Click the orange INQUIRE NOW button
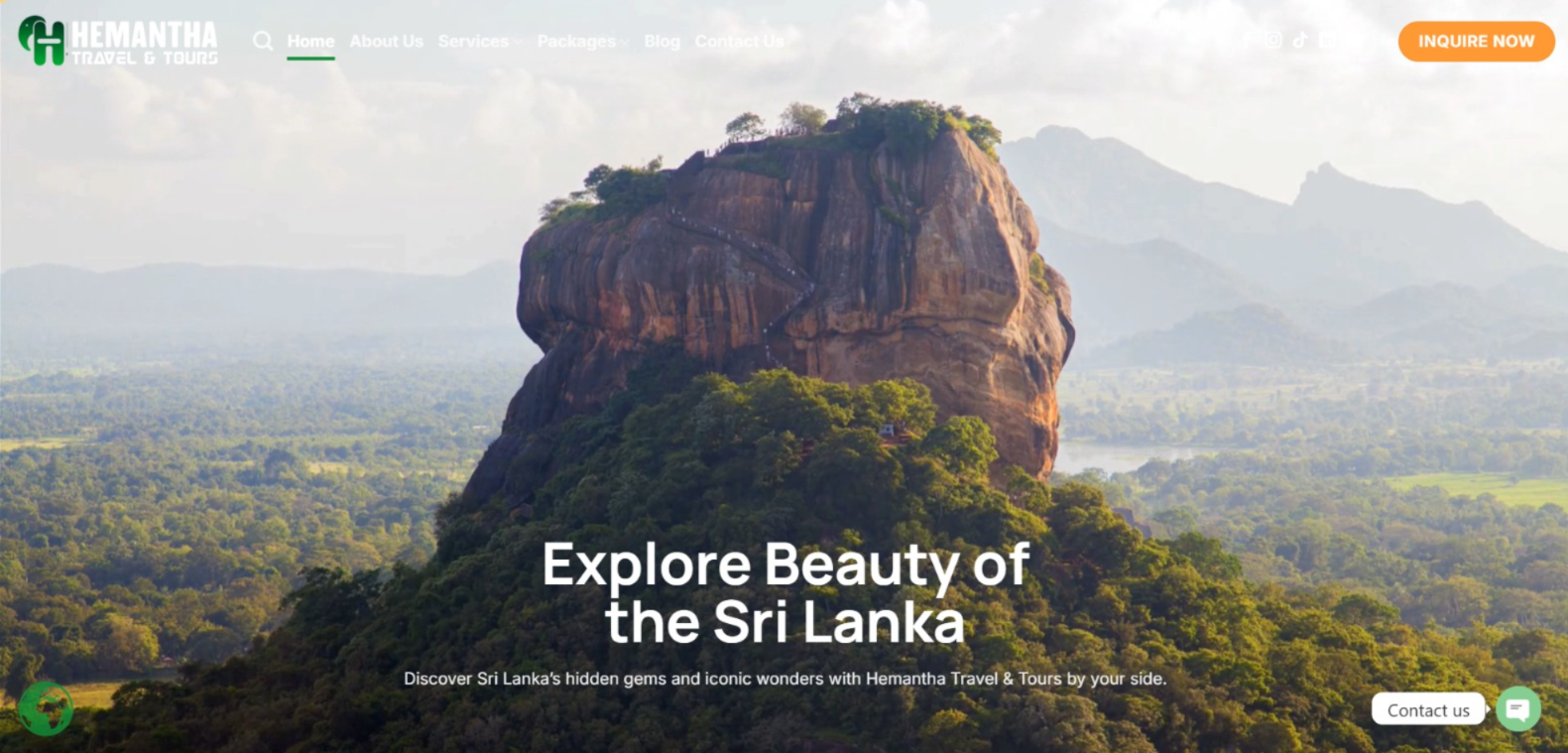This screenshot has height=753, width=1568. pos(1476,41)
